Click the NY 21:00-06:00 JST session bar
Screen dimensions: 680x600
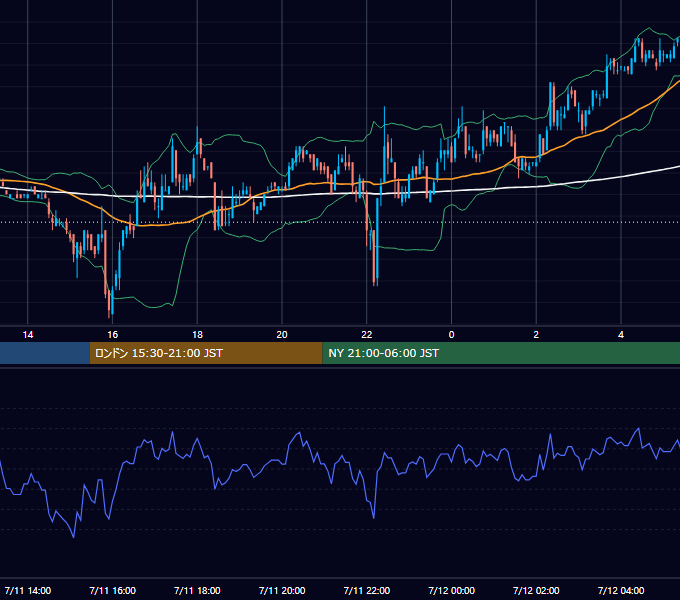501,353
